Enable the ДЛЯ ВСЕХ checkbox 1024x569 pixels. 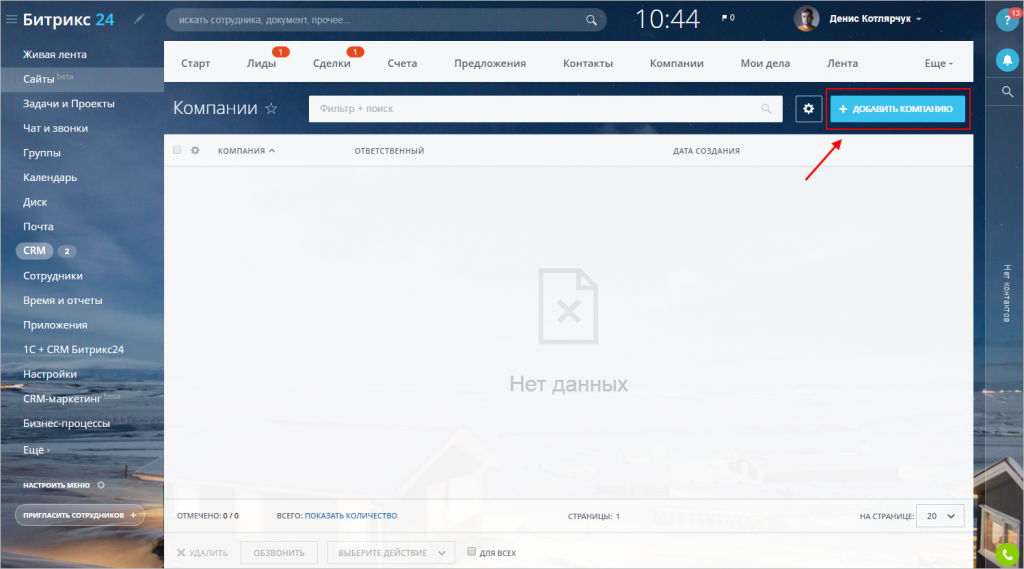tap(472, 552)
